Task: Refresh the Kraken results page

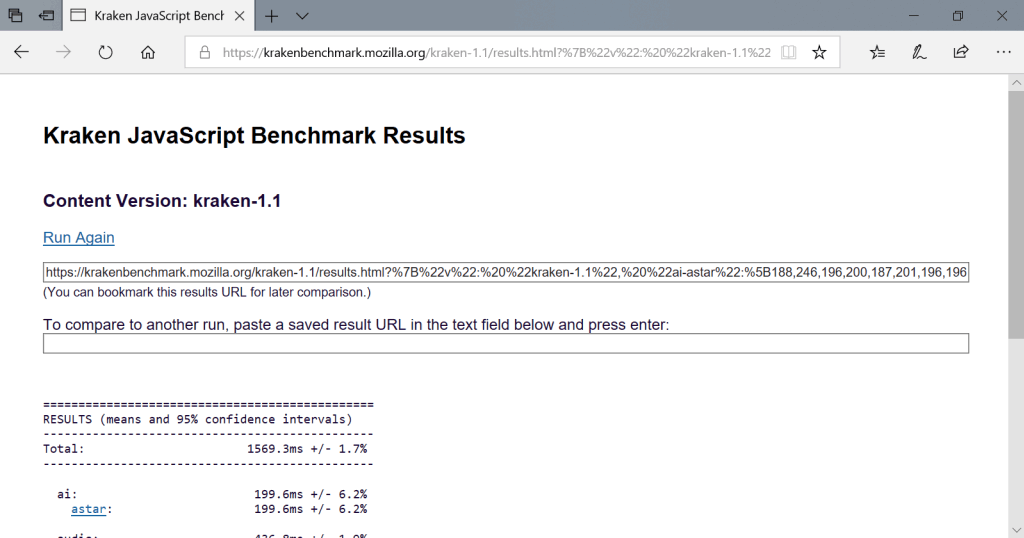Action: point(105,52)
